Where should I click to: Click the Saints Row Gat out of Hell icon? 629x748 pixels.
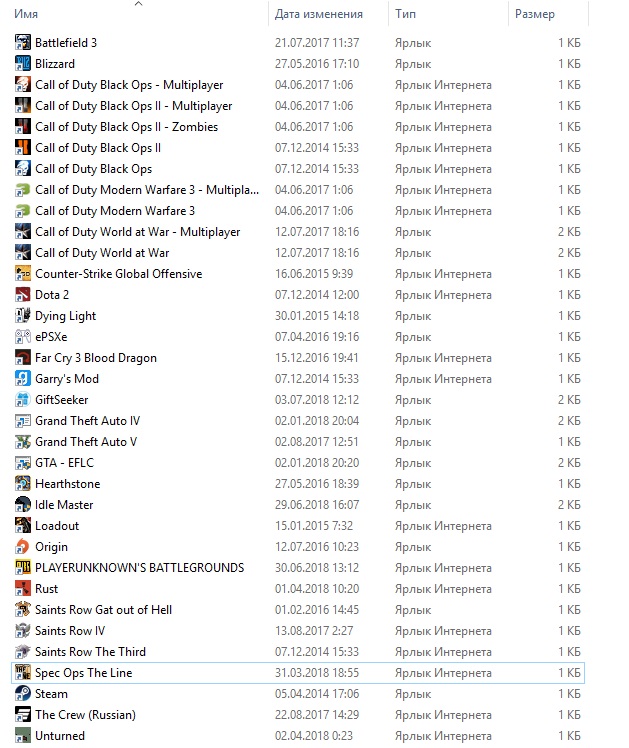click(x=22, y=609)
